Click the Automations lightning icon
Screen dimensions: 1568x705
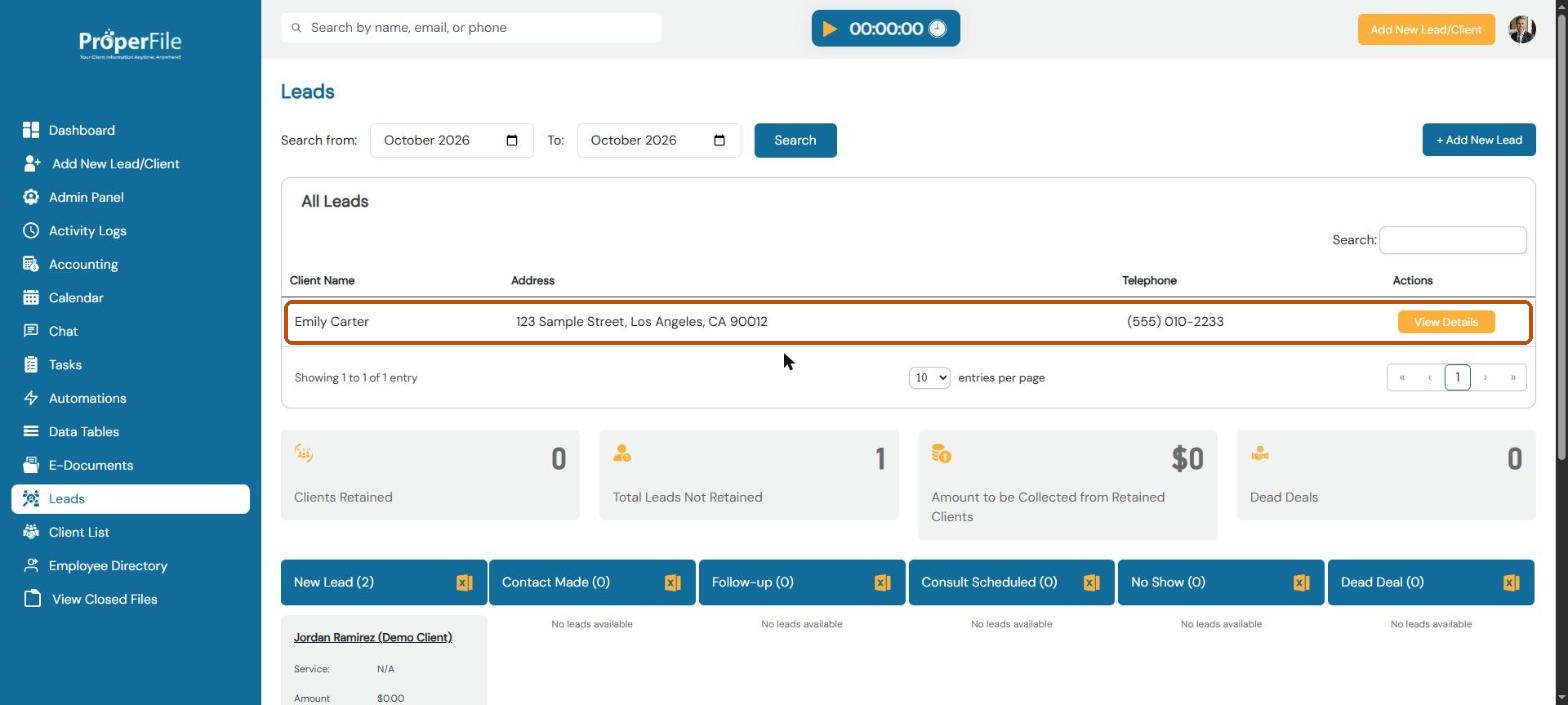(x=31, y=398)
